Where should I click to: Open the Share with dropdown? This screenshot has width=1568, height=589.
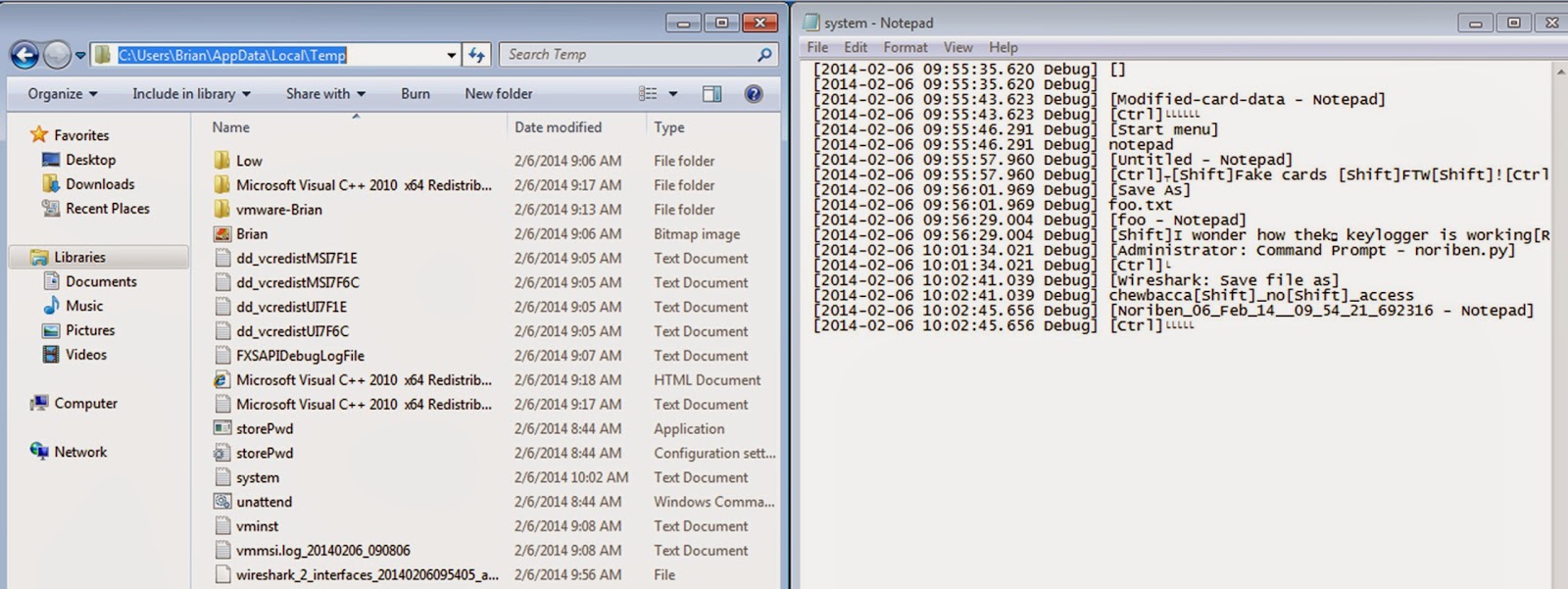325,94
